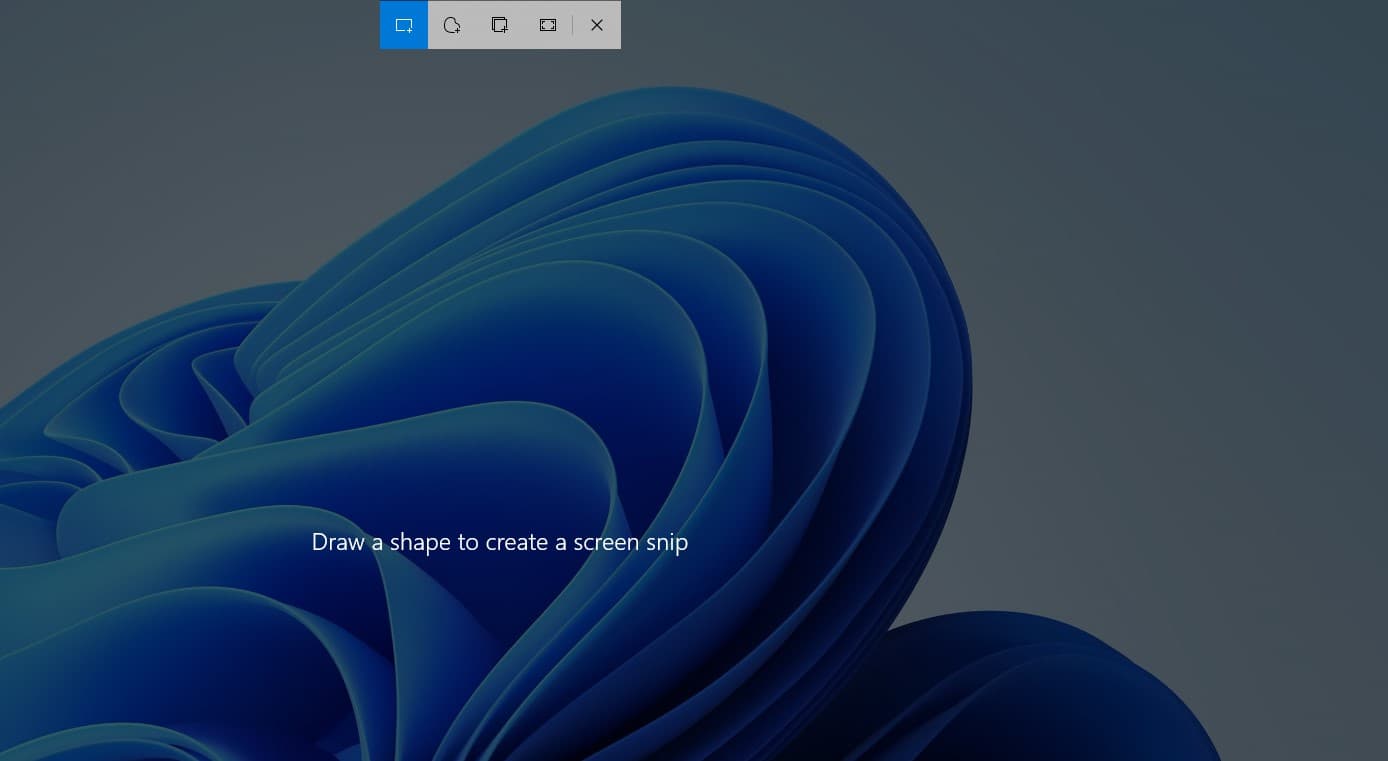This screenshot has height=761, width=1388.
Task: Click the word 'snip' in the hint
Action: 667,543
